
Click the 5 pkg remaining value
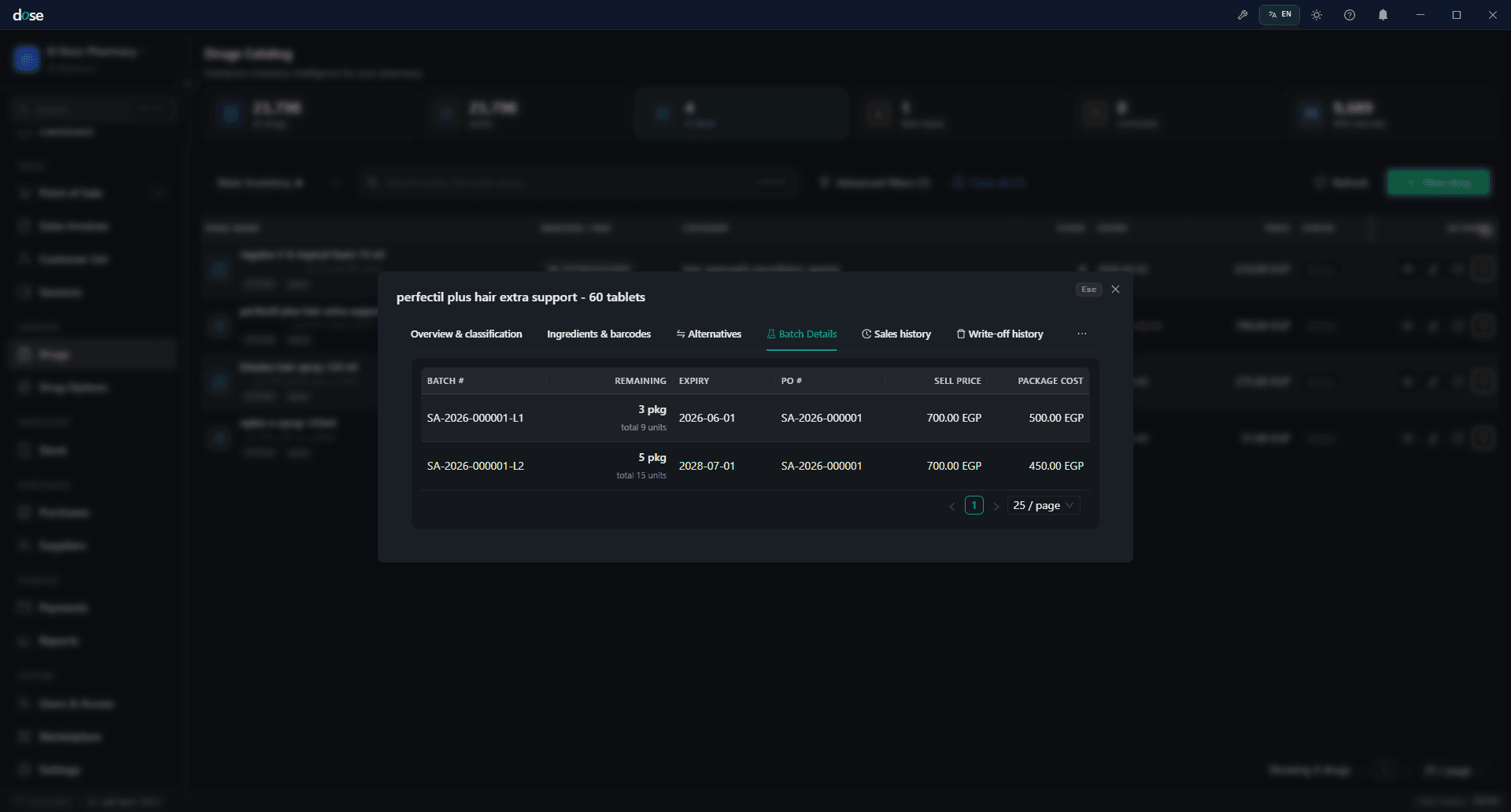pyautogui.click(x=652, y=457)
